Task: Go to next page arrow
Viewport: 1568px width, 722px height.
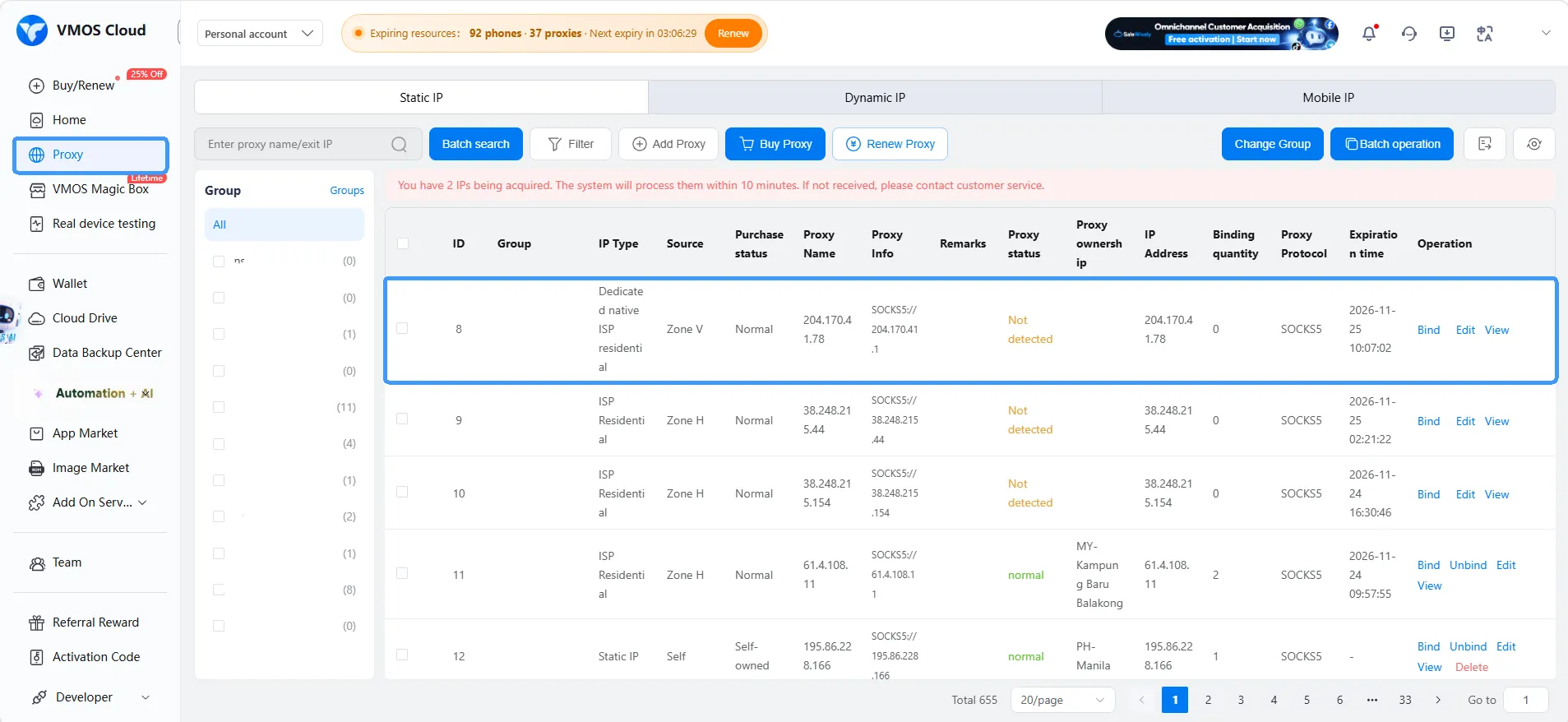Action: click(1438, 700)
